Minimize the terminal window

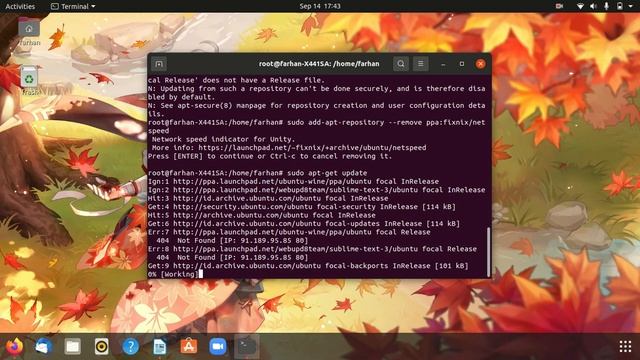pyautogui.click(x=443, y=64)
